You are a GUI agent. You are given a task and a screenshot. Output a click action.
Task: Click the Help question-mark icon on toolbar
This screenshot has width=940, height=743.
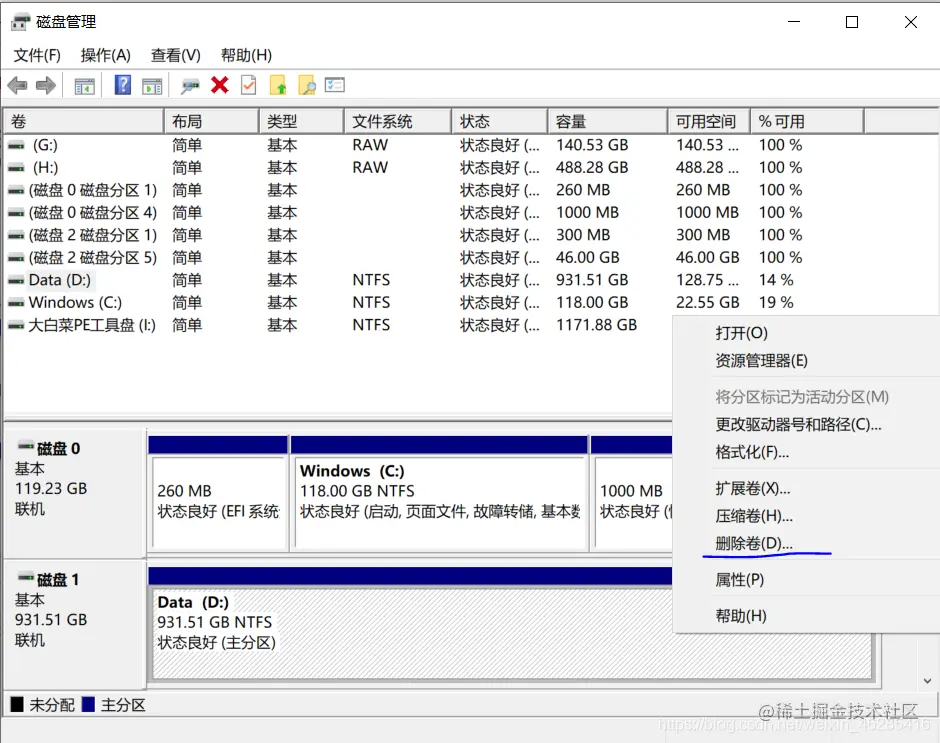[x=122, y=85]
